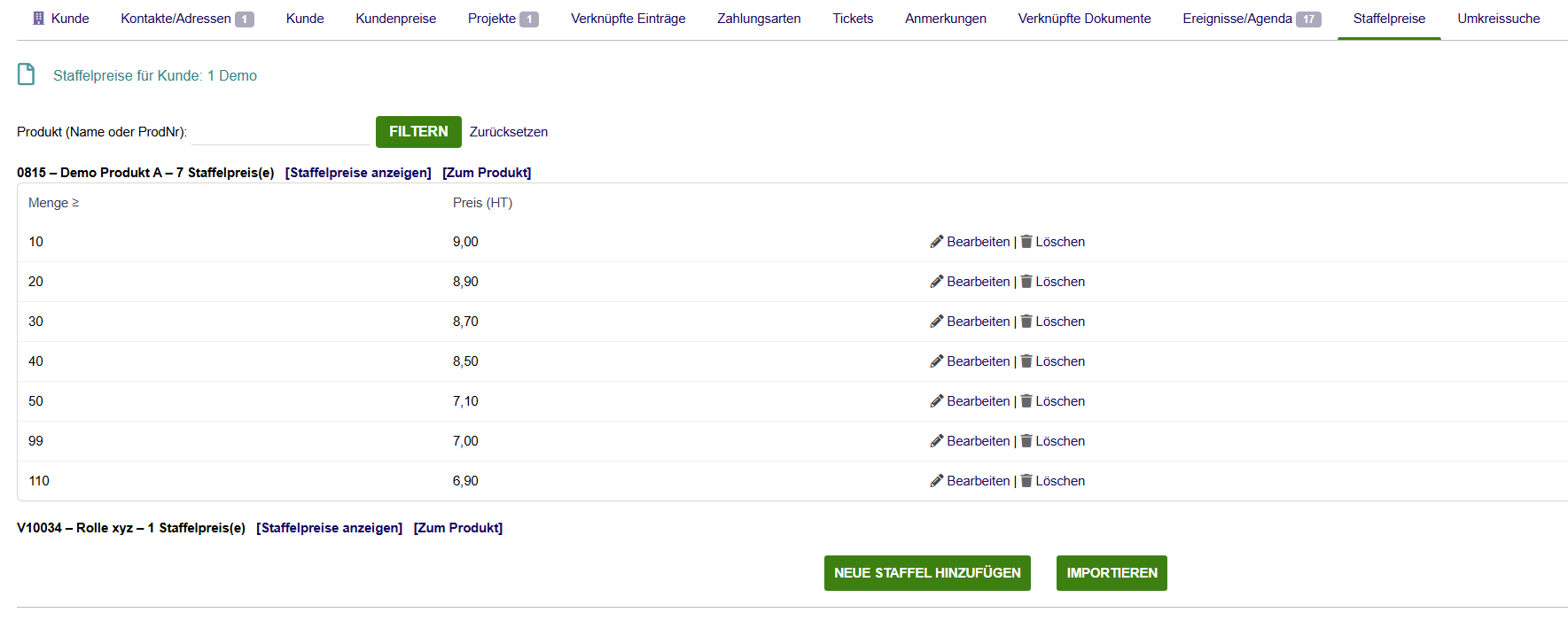Click pencil icon for quantity 30 row
1568x644 pixels.
tap(936, 322)
